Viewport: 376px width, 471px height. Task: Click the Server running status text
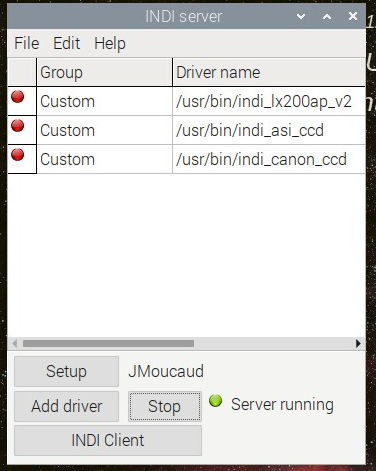282,405
